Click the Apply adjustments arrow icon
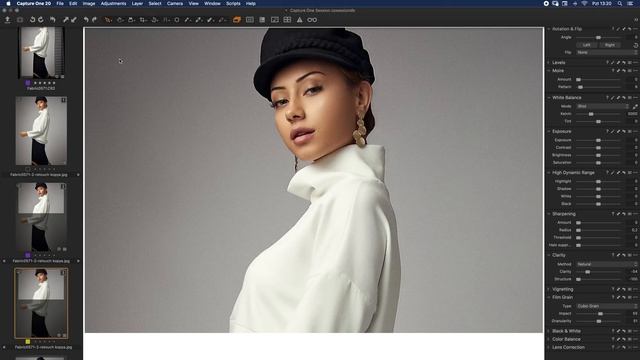 (x=74, y=20)
